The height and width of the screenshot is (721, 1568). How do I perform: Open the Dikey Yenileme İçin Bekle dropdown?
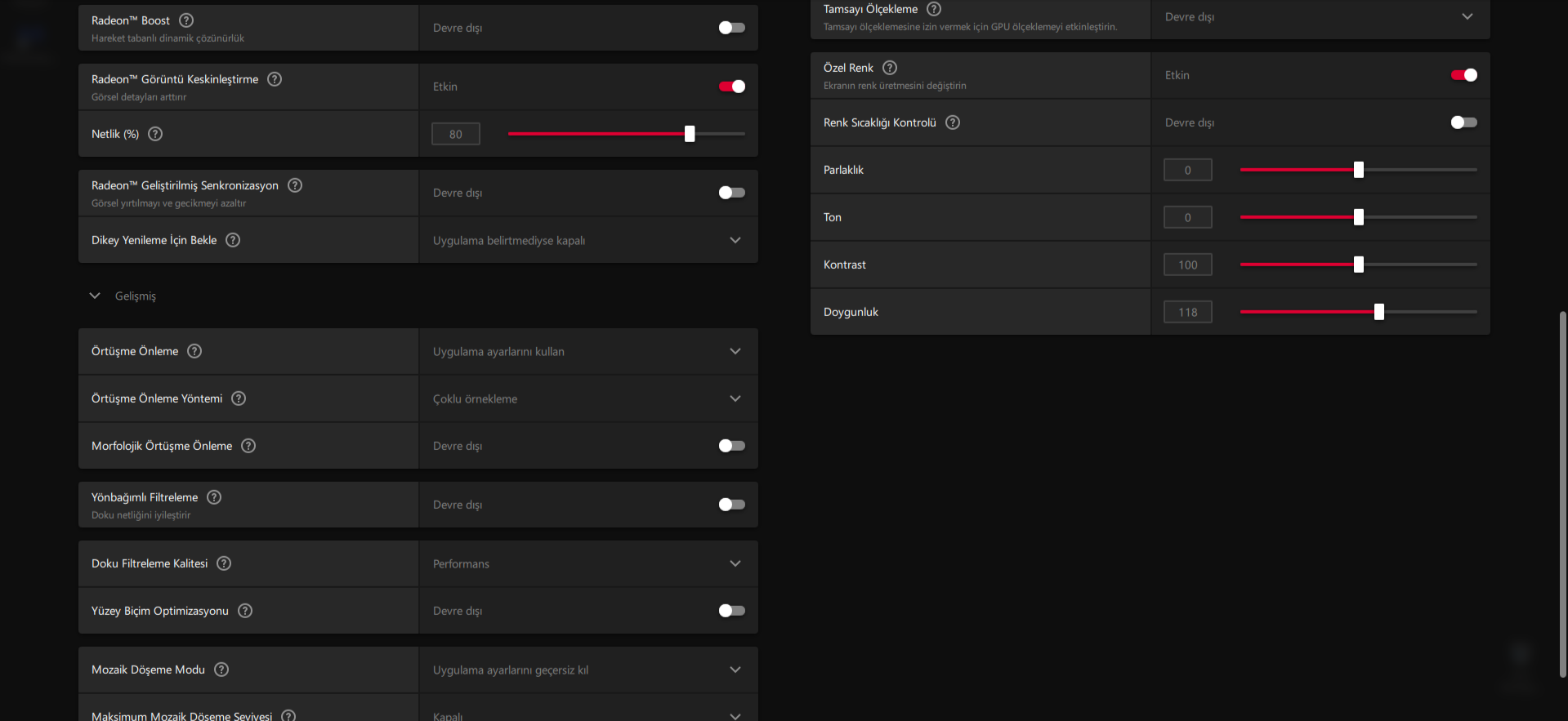click(735, 240)
